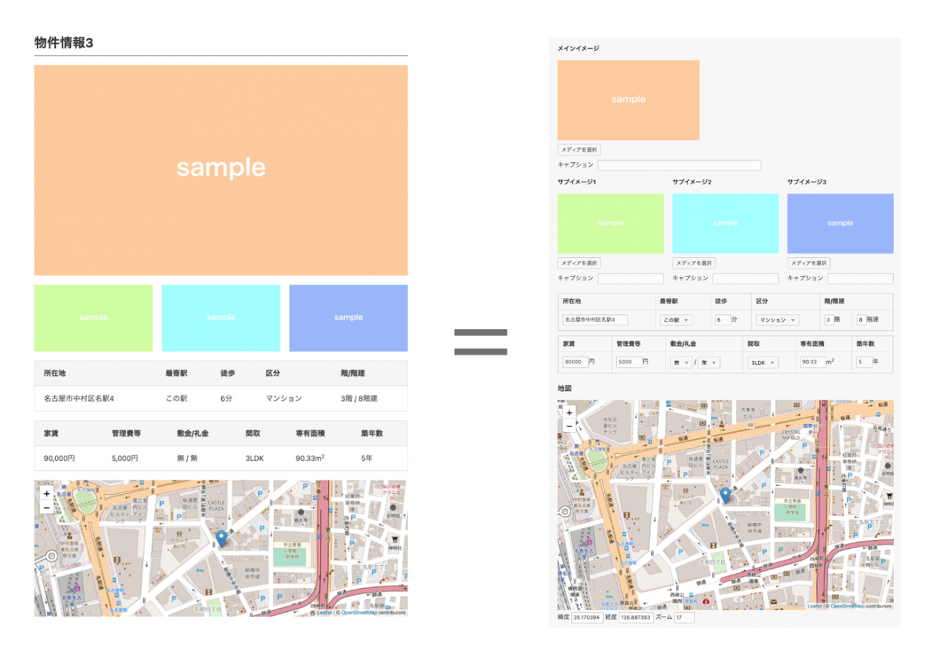940x665 pixels.
Task: Open the Leaflet link on editor map
Action: [814, 606]
